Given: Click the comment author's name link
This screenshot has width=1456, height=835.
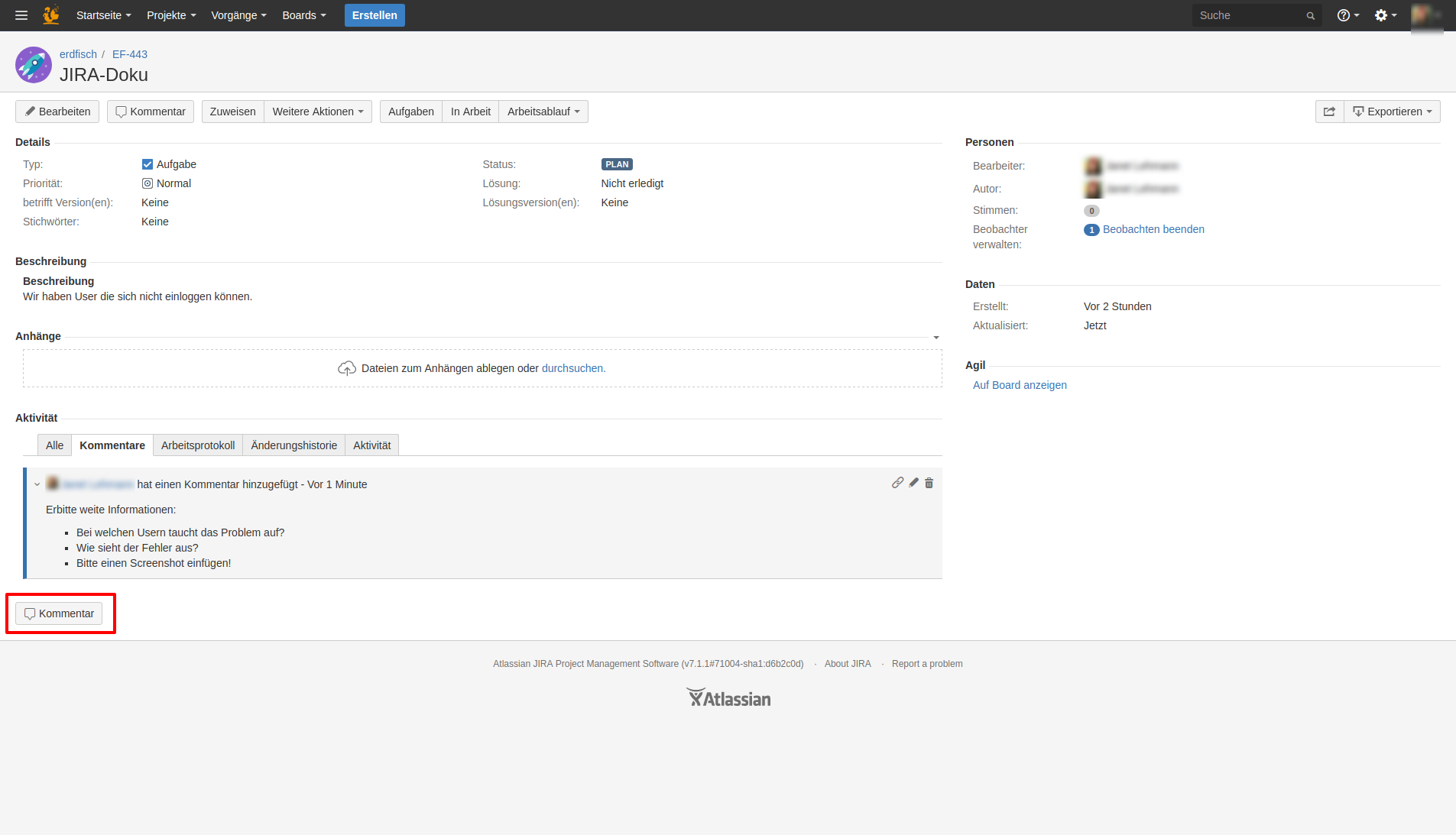Looking at the screenshot, I should click(98, 484).
